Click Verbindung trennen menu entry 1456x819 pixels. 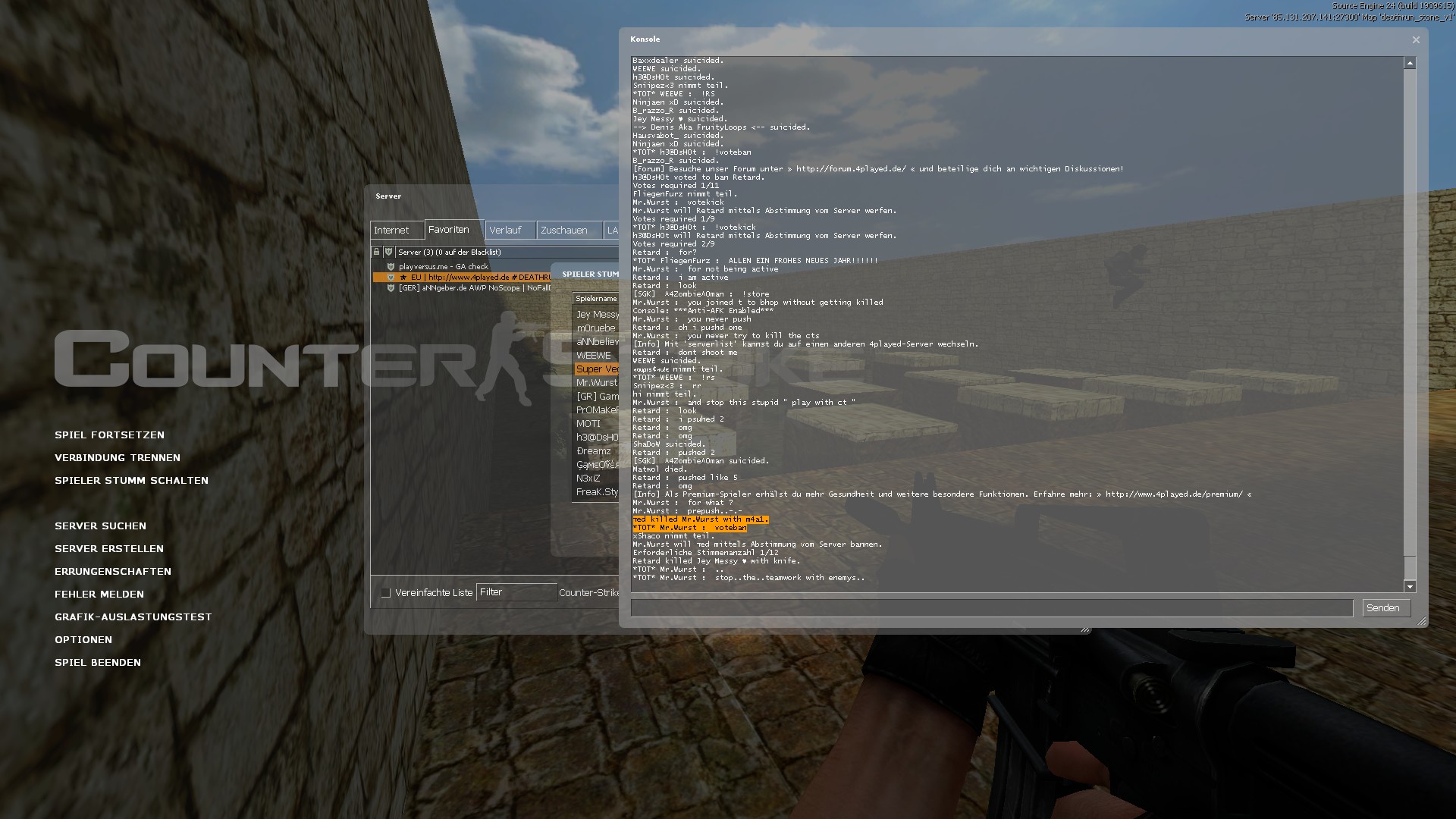(118, 458)
